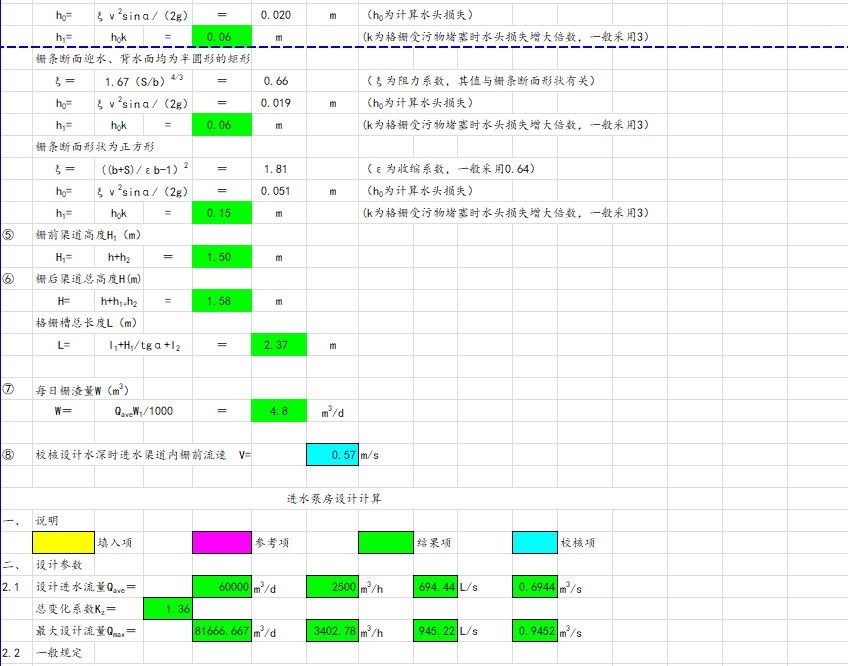Select the green 0.06 cell below 0.019
This screenshot has height=666, width=848.
coord(222,125)
